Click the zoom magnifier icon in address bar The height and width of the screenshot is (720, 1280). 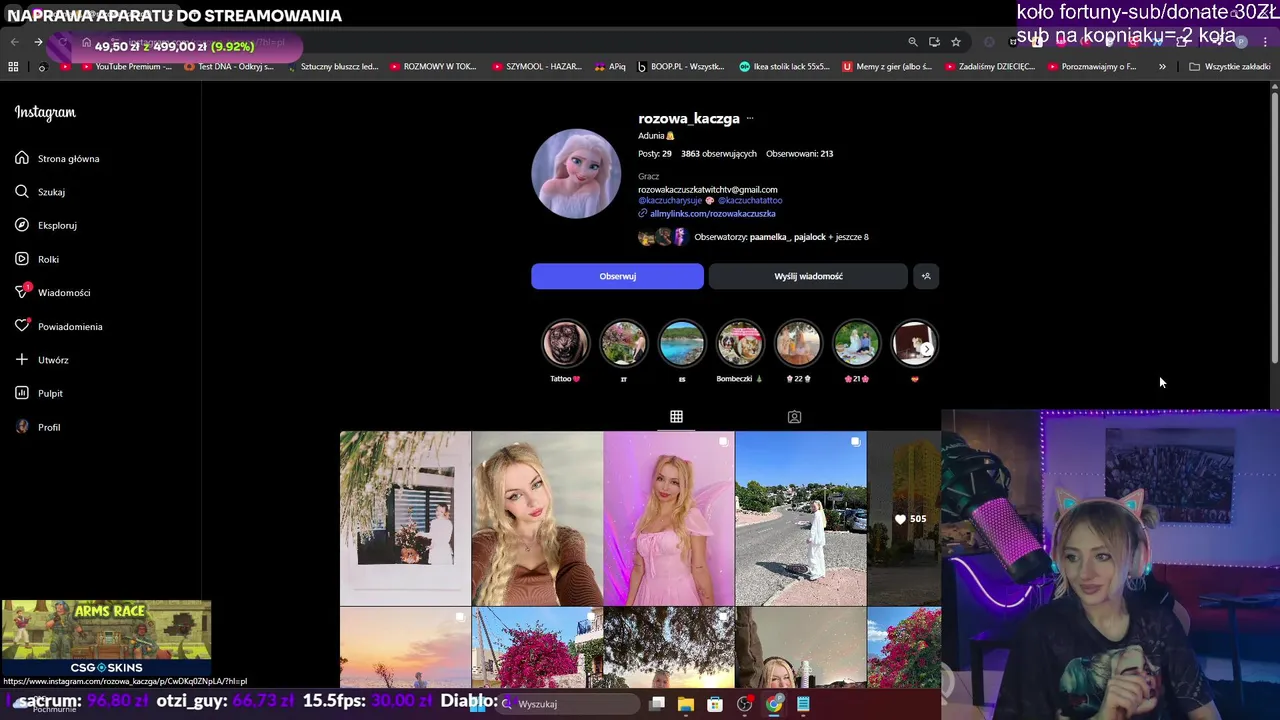click(x=912, y=42)
